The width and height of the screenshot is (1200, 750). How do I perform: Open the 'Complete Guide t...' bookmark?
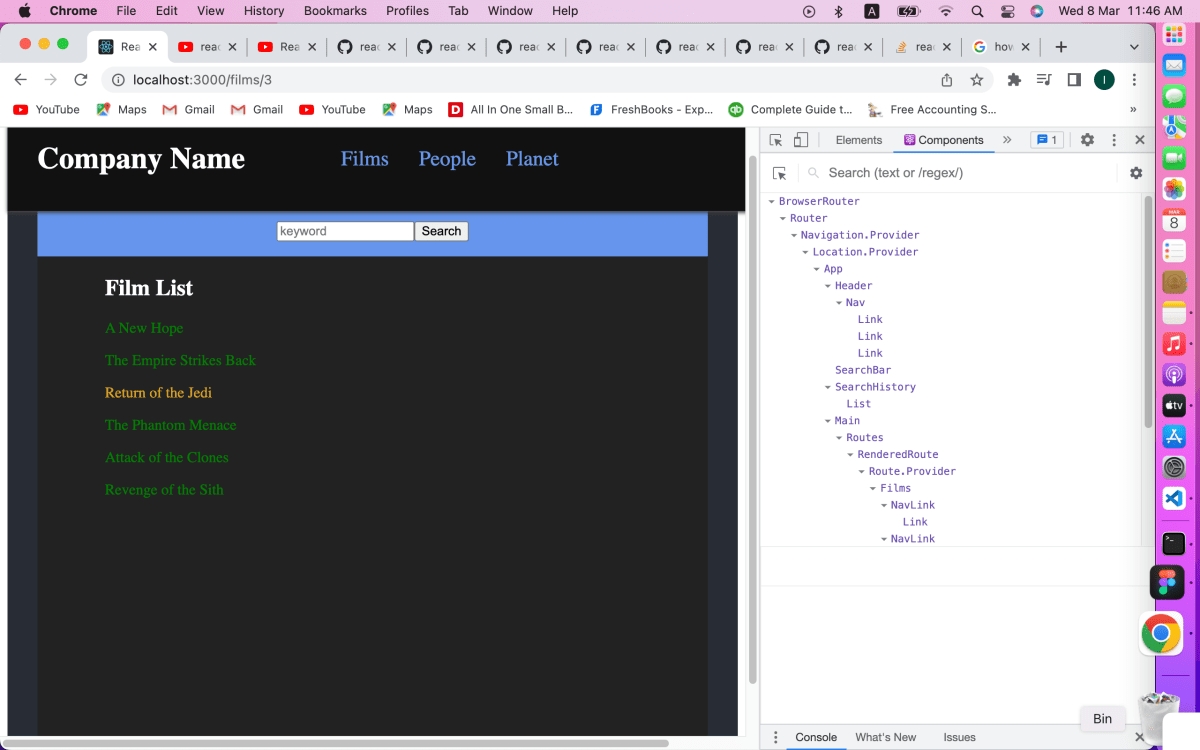790,110
